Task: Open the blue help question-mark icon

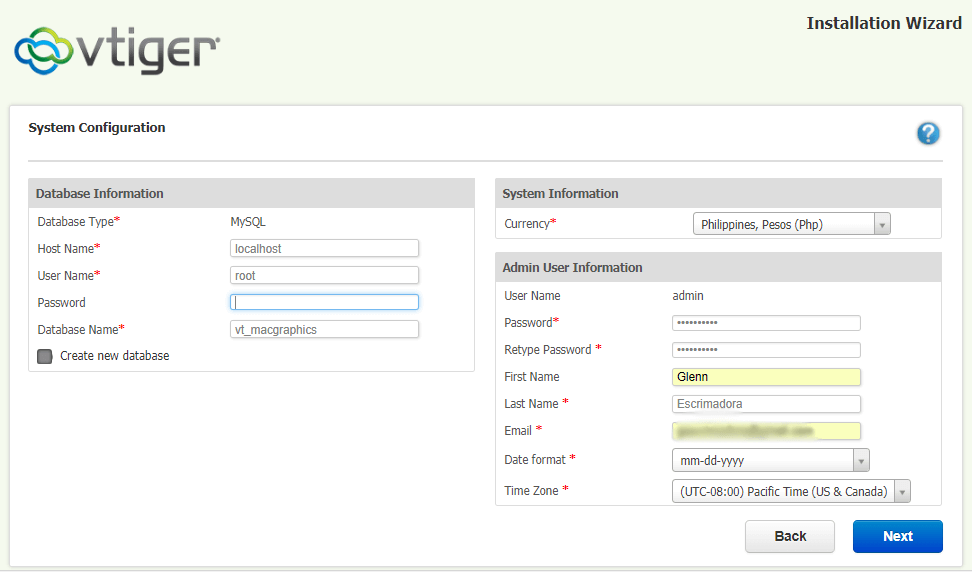Action: (928, 133)
